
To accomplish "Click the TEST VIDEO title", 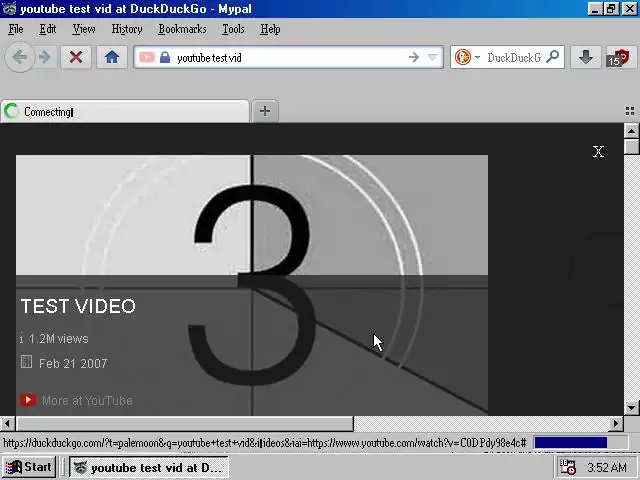I will coord(78,306).
